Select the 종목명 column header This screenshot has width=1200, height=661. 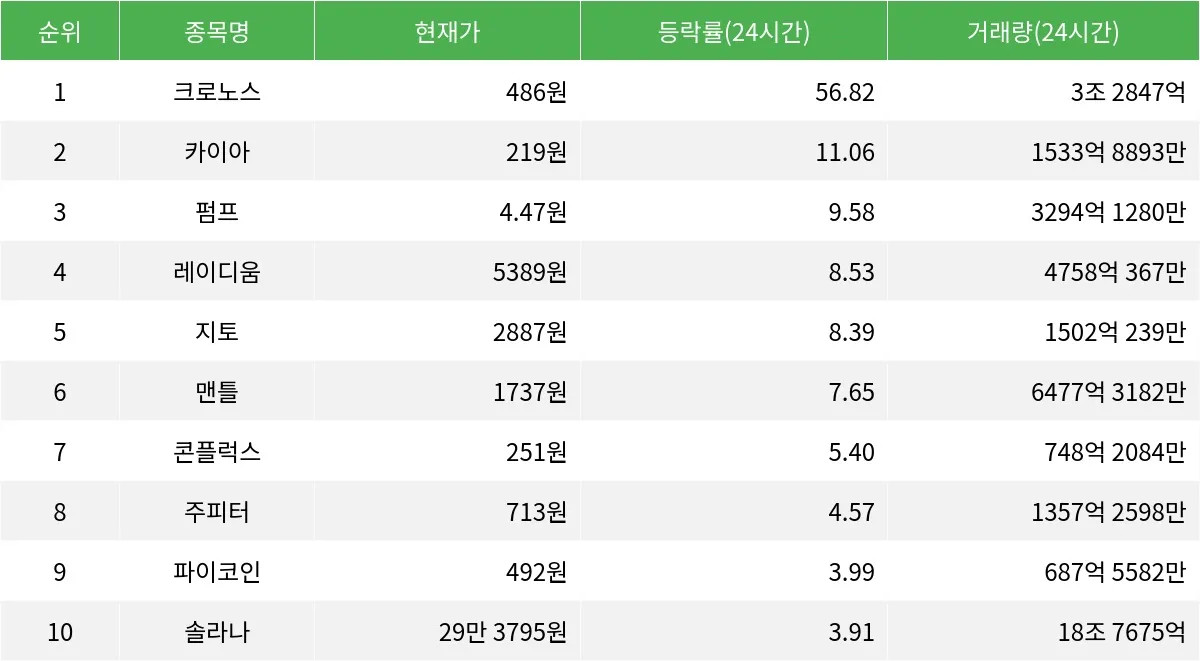coord(217,31)
